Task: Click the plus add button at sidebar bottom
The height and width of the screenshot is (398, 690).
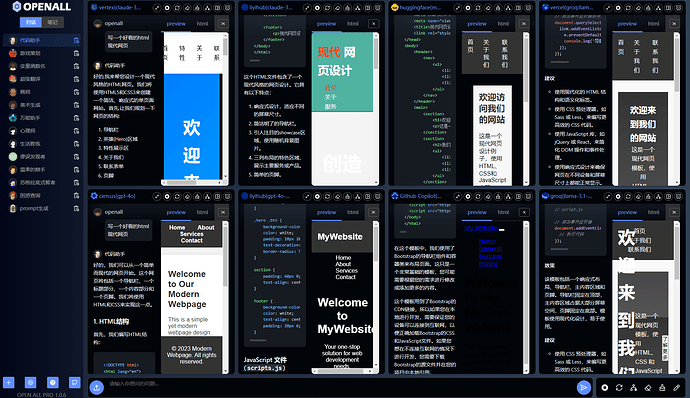Action: click(9, 382)
